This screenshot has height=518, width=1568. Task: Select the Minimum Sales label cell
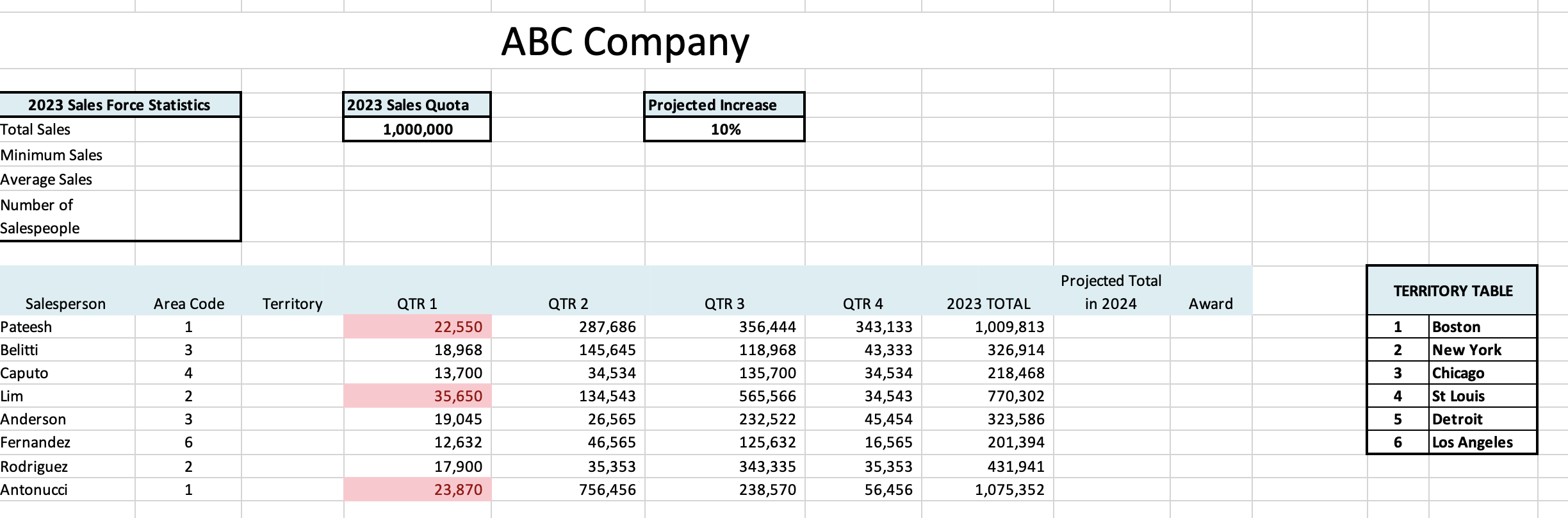(67, 155)
